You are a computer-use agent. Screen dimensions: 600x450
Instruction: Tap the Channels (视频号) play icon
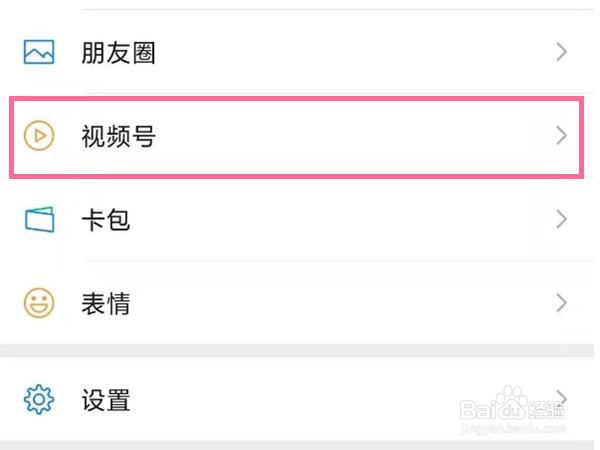(x=39, y=136)
